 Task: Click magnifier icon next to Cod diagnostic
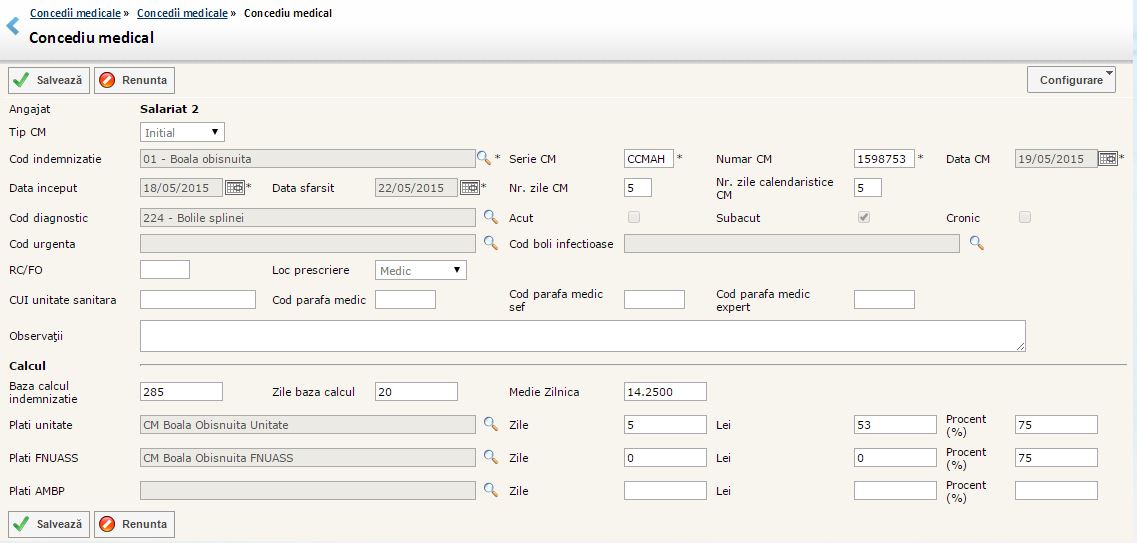click(490, 217)
